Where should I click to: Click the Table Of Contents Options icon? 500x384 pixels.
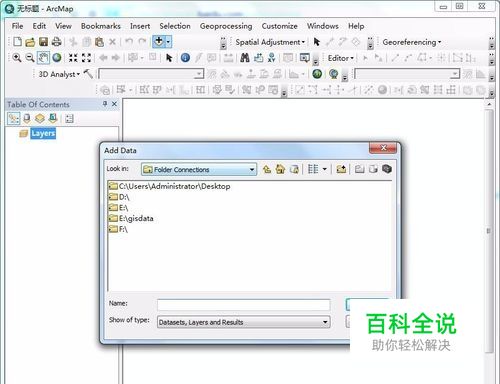click(69, 119)
